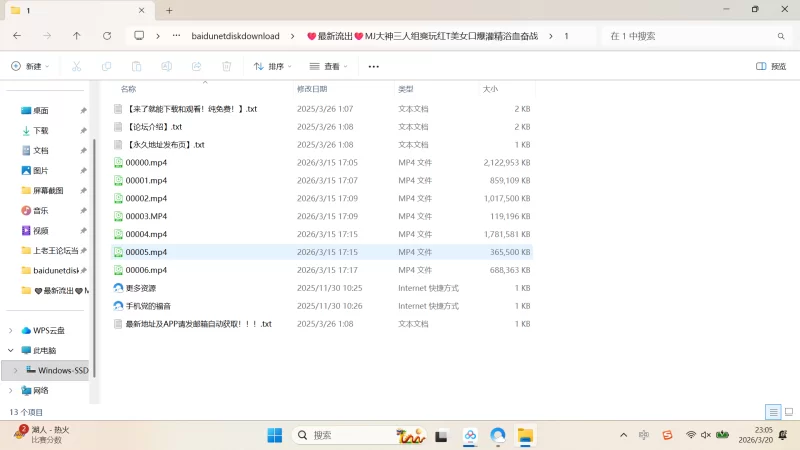This screenshot has height=450, width=800.
Task: Open the 排序 sort dropdown
Action: [x=272, y=66]
